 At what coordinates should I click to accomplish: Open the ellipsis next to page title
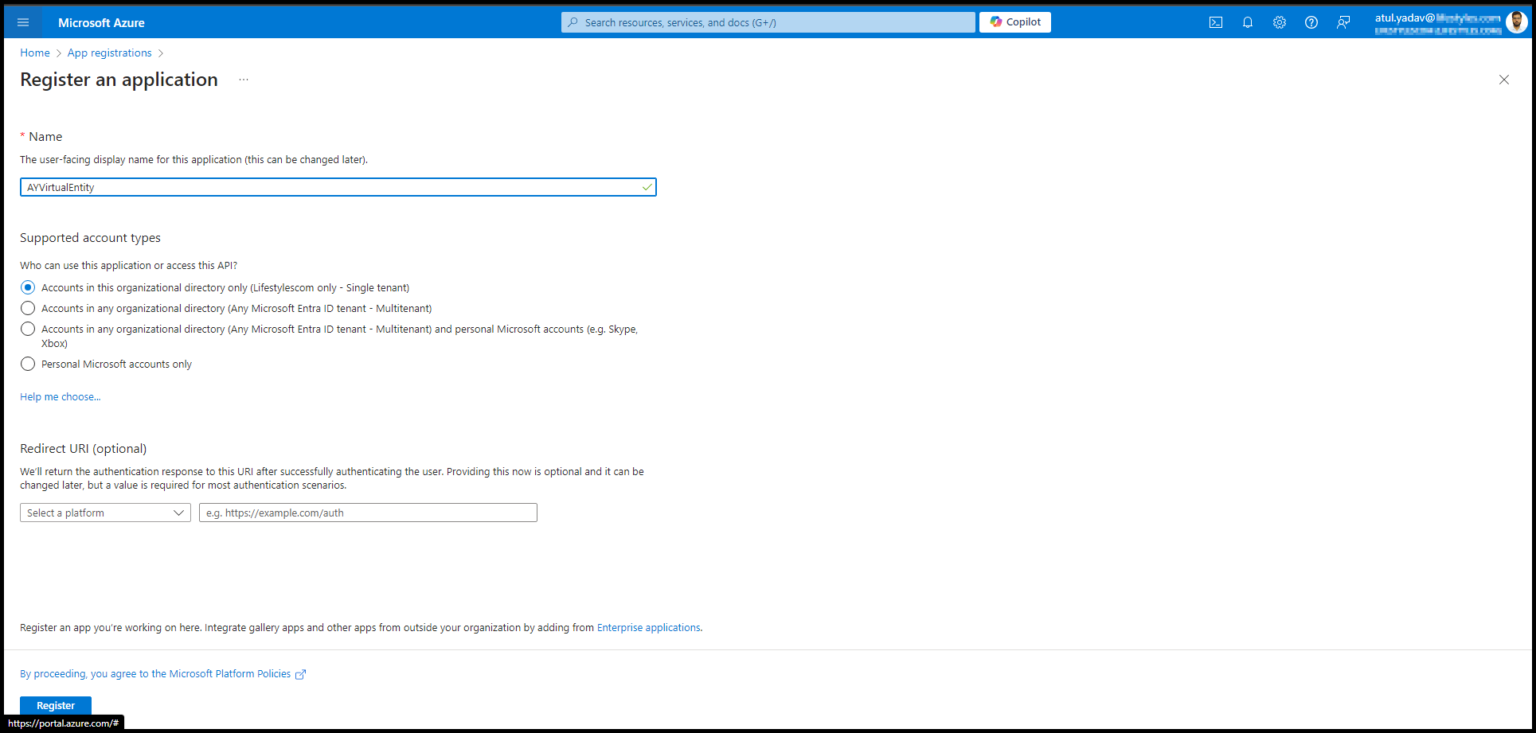[242, 79]
